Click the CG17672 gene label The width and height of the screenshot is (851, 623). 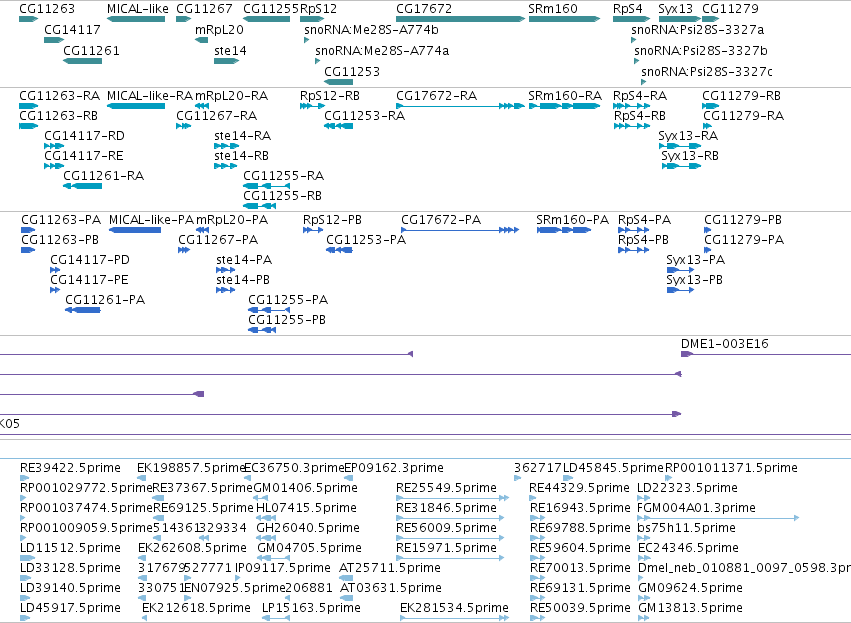point(424,9)
